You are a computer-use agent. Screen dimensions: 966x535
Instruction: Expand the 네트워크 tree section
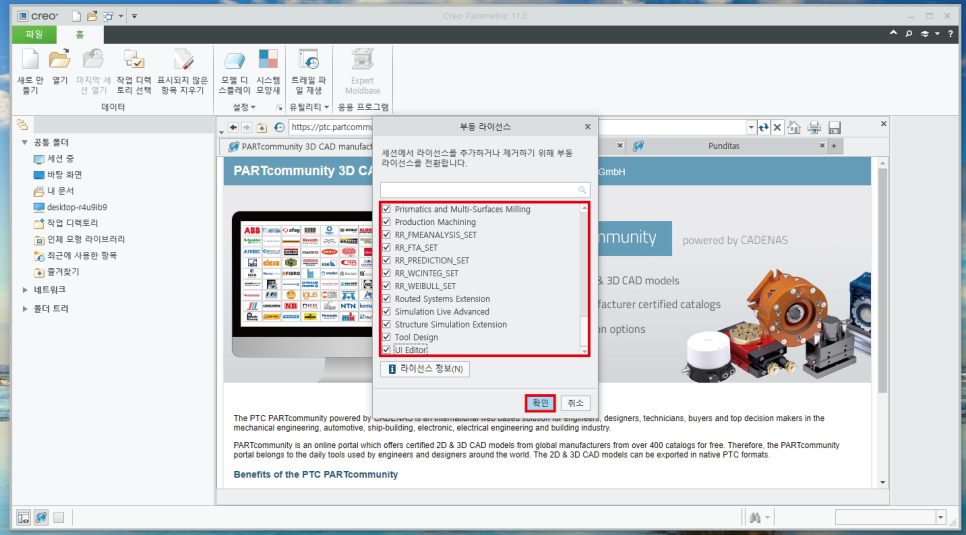tap(25, 290)
